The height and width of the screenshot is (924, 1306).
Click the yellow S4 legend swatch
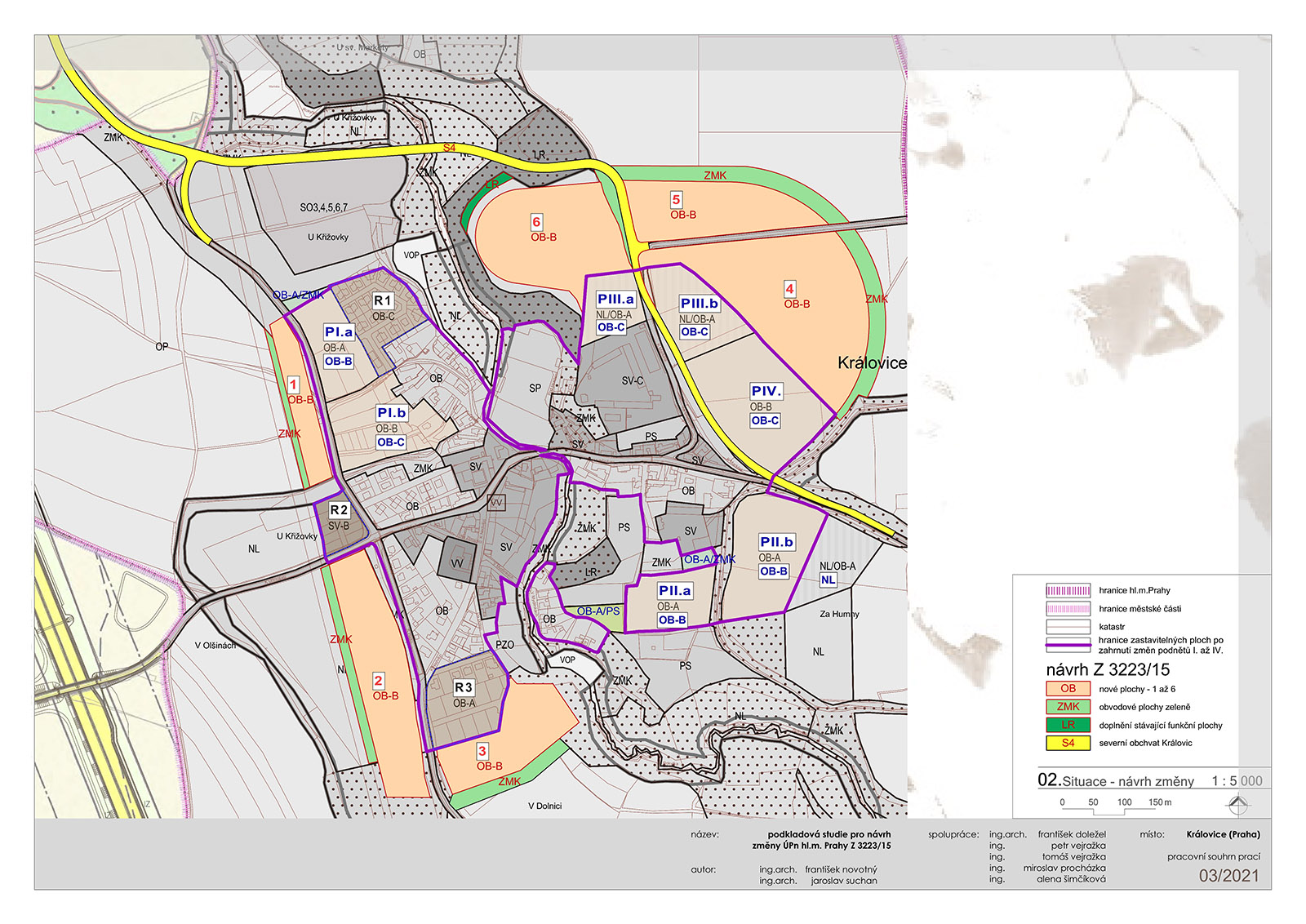pos(1068,743)
